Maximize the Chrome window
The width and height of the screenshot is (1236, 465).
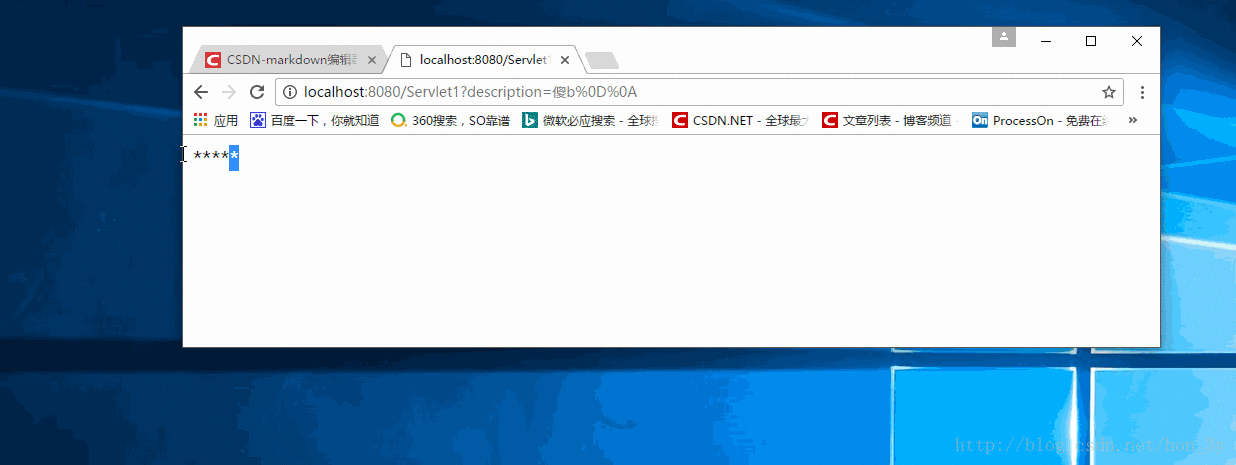[x=1091, y=41]
